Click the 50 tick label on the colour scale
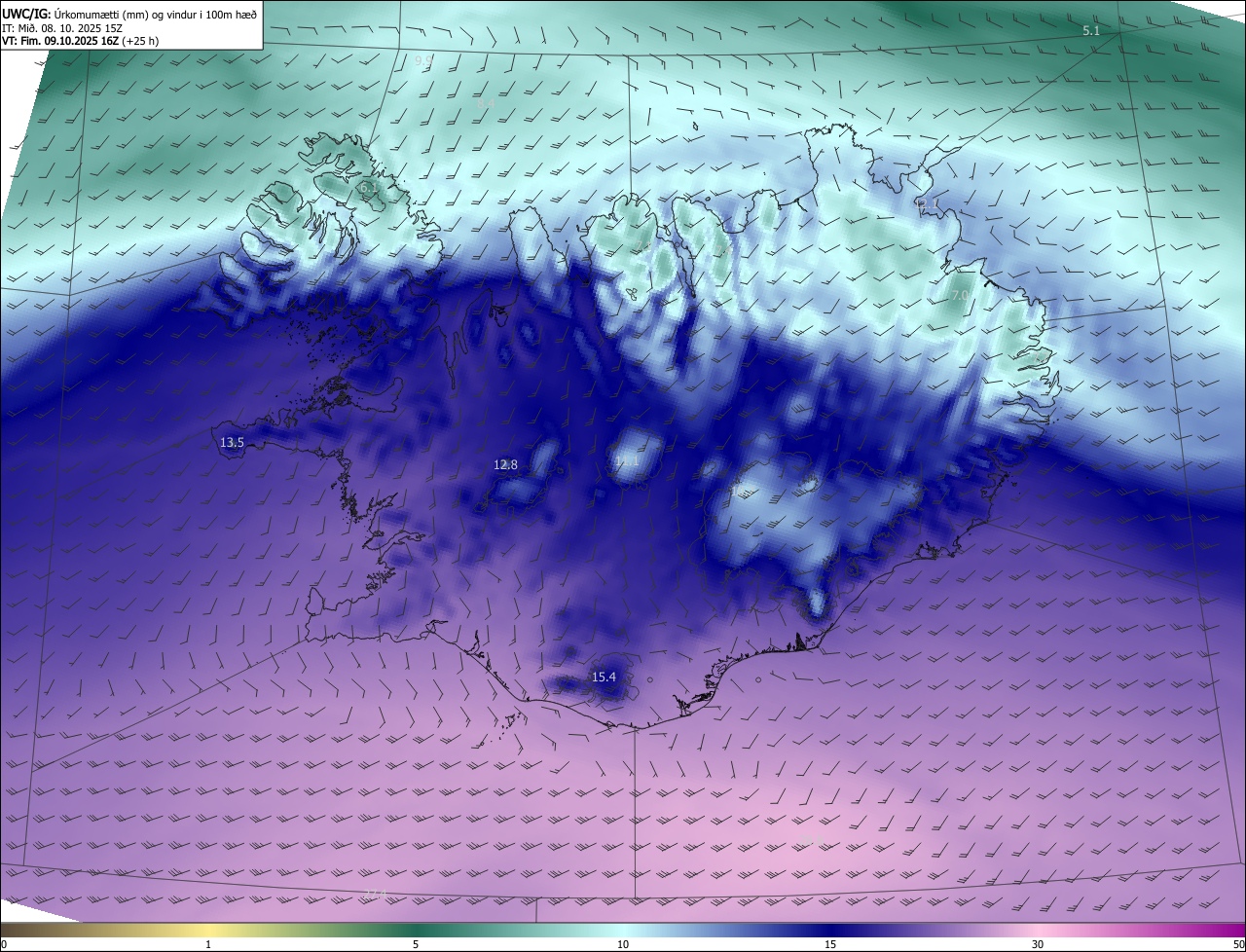The height and width of the screenshot is (952, 1246). click(x=1238, y=944)
